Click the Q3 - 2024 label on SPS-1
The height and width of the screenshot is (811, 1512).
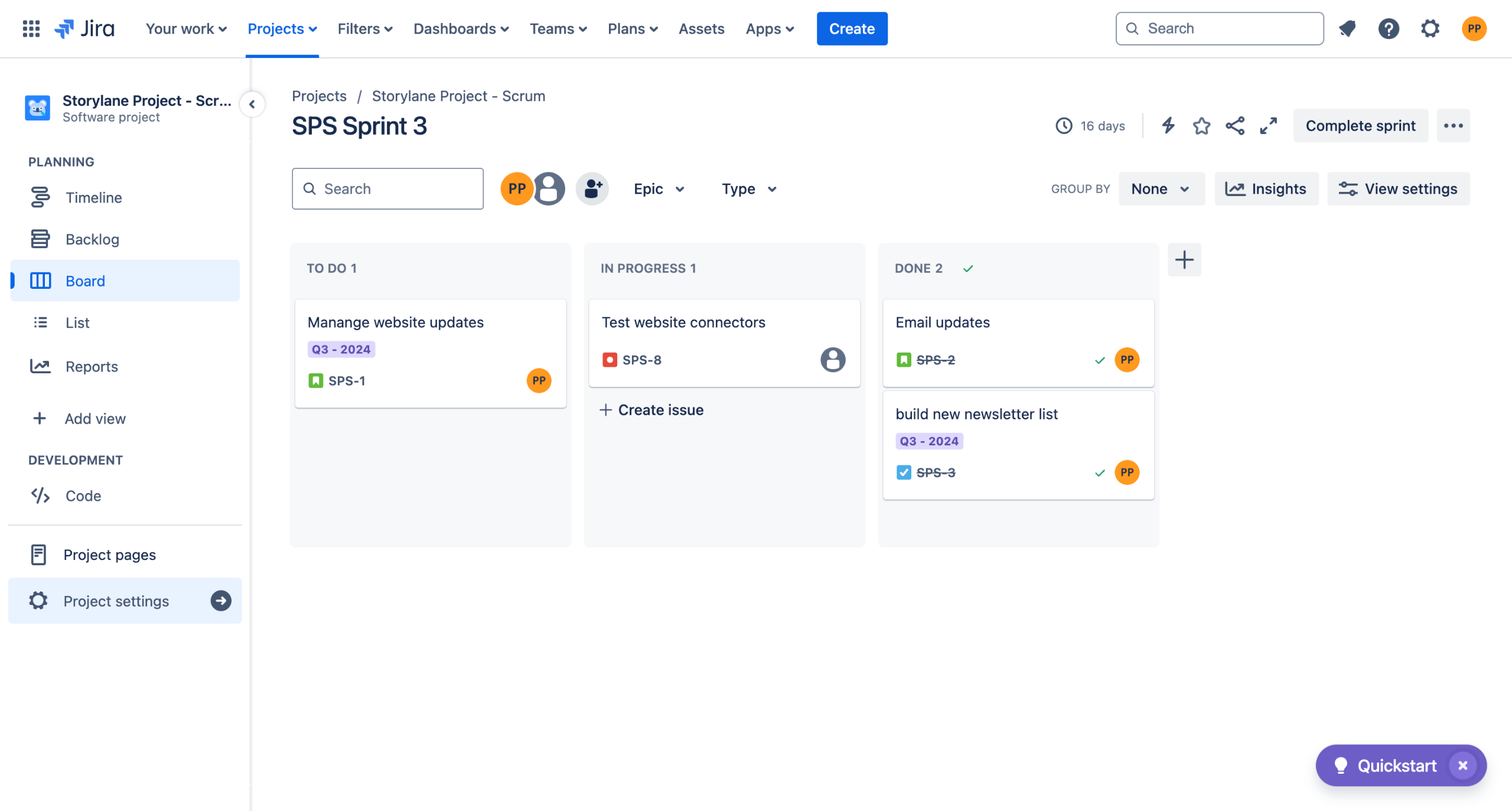341,350
